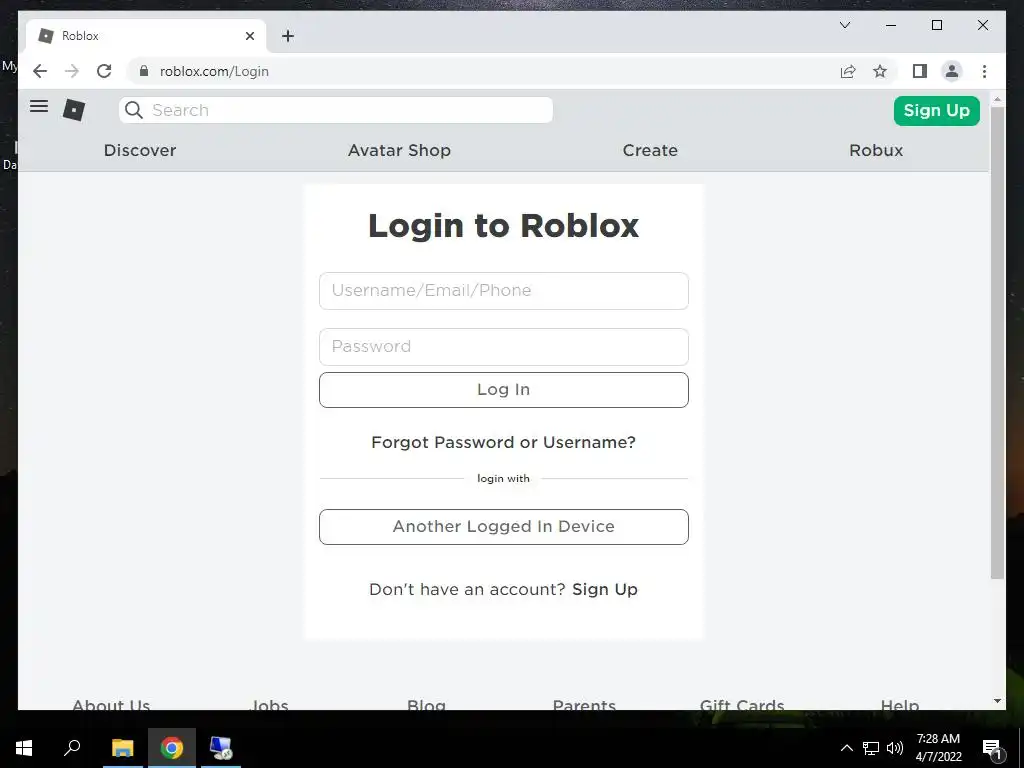Show hidden system tray icons
The height and width of the screenshot is (768, 1024).
click(846, 748)
